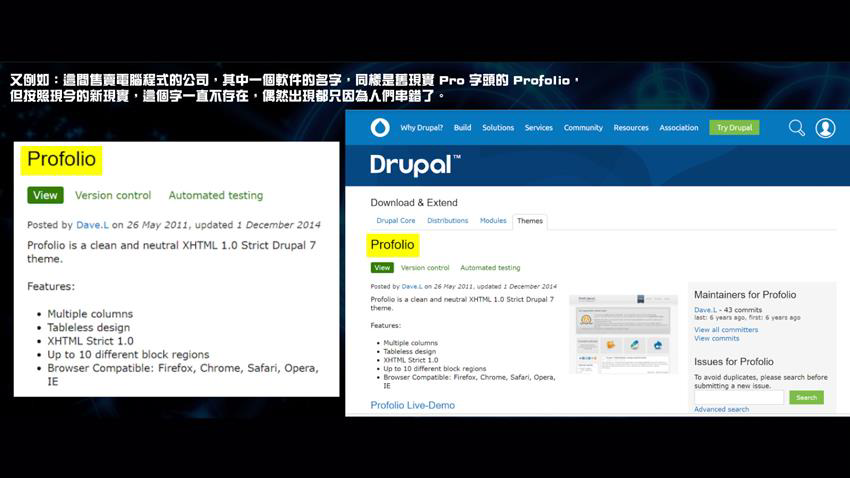Open Version control on the Drupal page
This screenshot has width=850, height=478.
425,268
